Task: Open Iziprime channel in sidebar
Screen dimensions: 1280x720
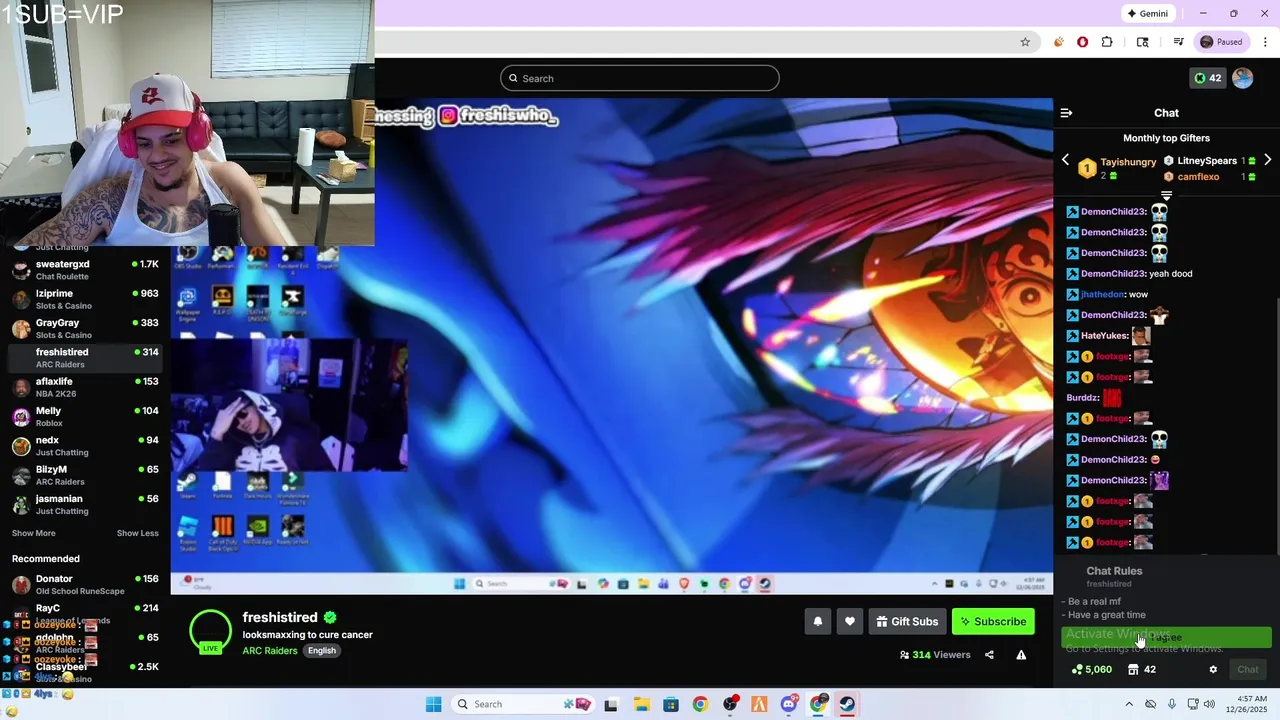Action: pos(85,299)
